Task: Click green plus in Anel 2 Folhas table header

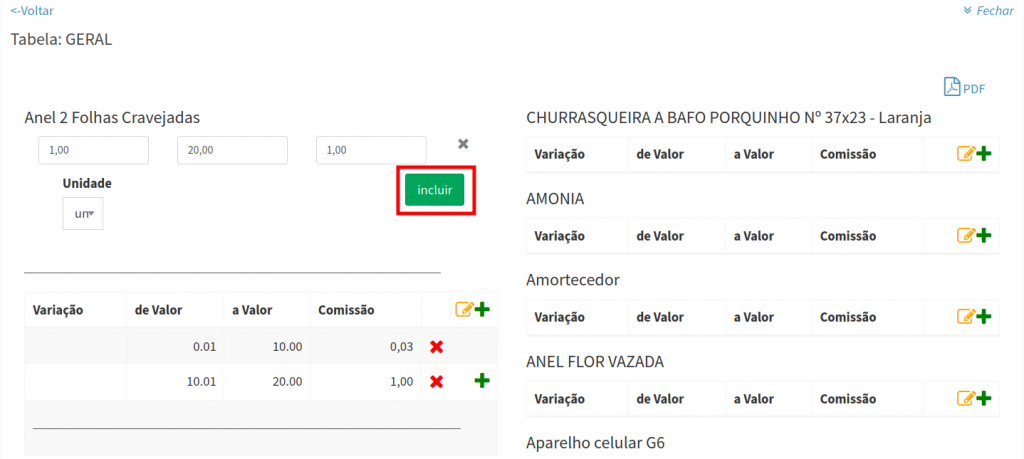Action: point(482,310)
